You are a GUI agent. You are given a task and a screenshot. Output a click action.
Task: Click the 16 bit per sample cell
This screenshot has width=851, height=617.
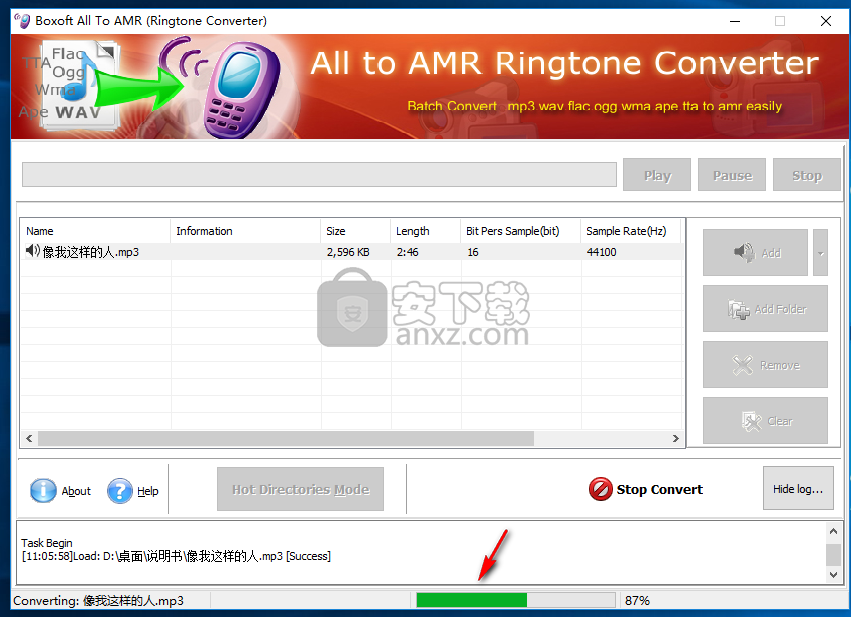coord(473,252)
